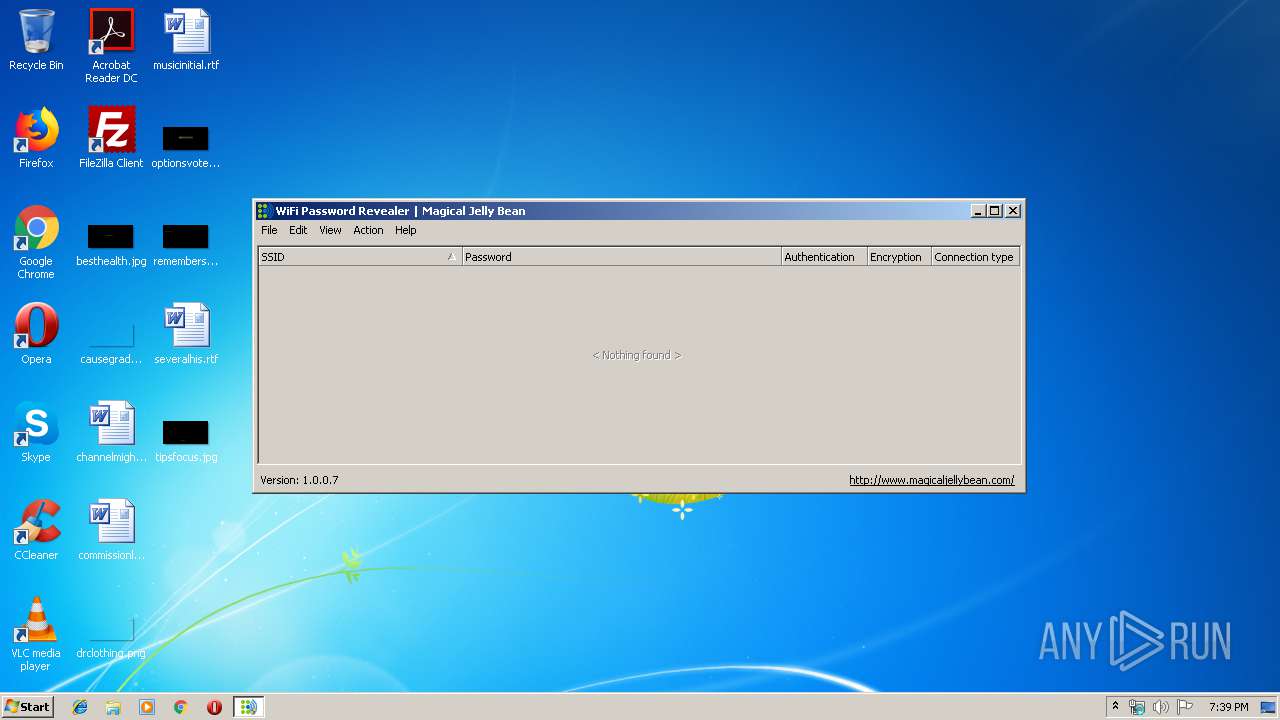Select the commissionl document icon

(x=111, y=530)
